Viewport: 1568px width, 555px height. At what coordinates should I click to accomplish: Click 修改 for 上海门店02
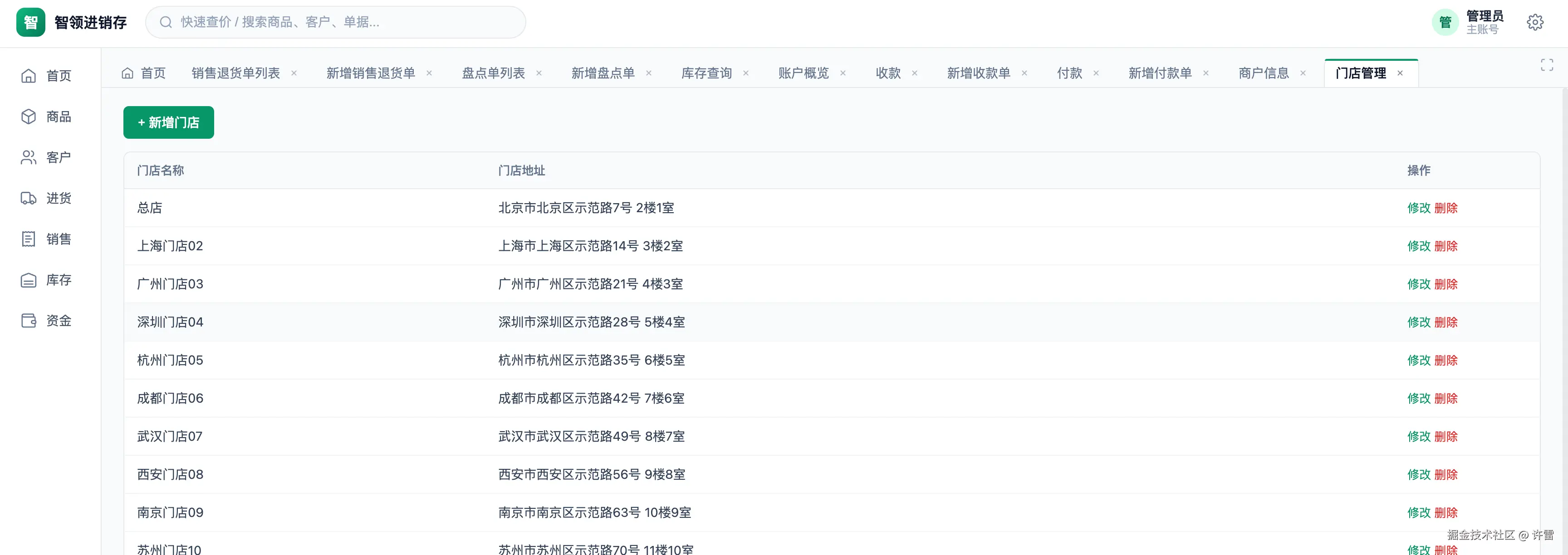tap(1419, 246)
